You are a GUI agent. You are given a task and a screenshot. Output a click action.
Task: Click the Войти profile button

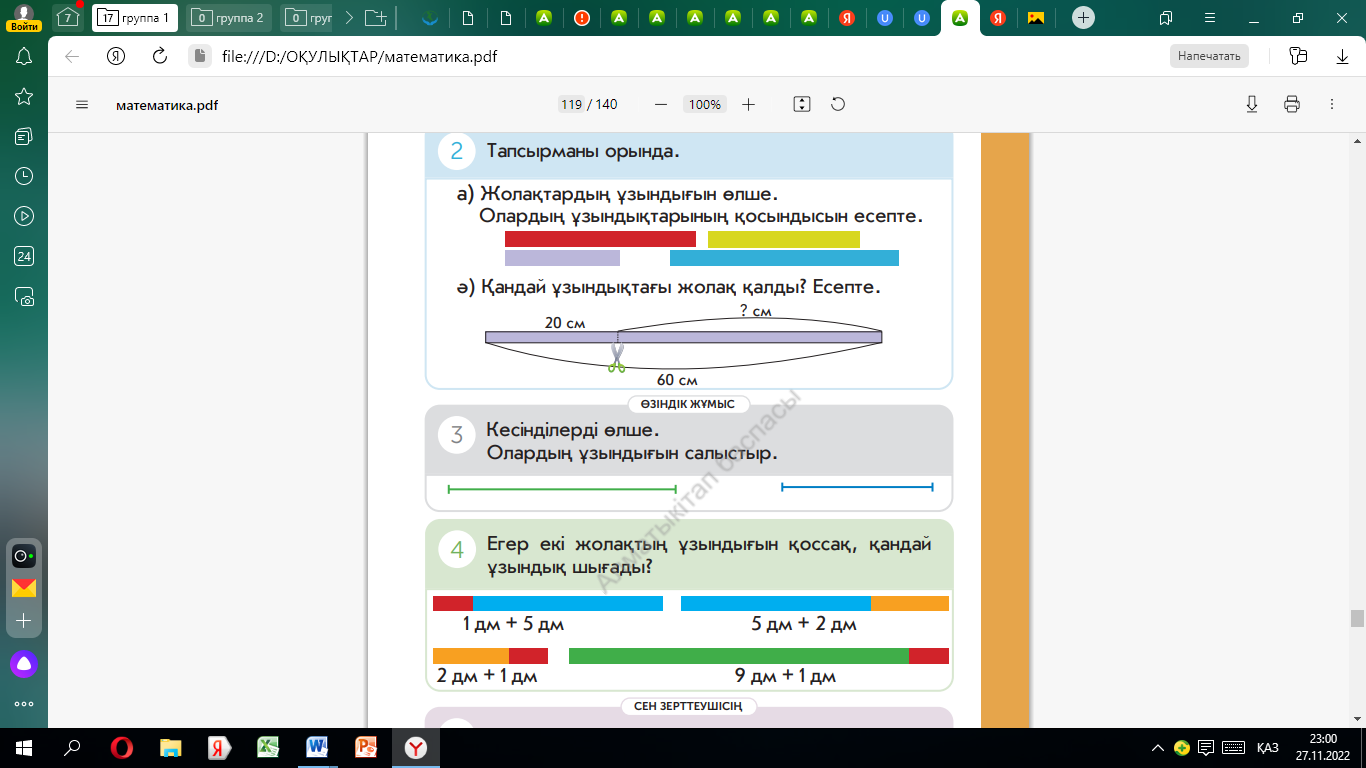pyautogui.click(x=24, y=18)
